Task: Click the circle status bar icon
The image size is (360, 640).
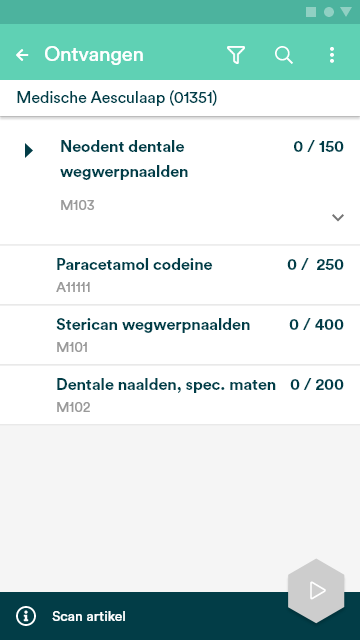Action: (x=329, y=12)
